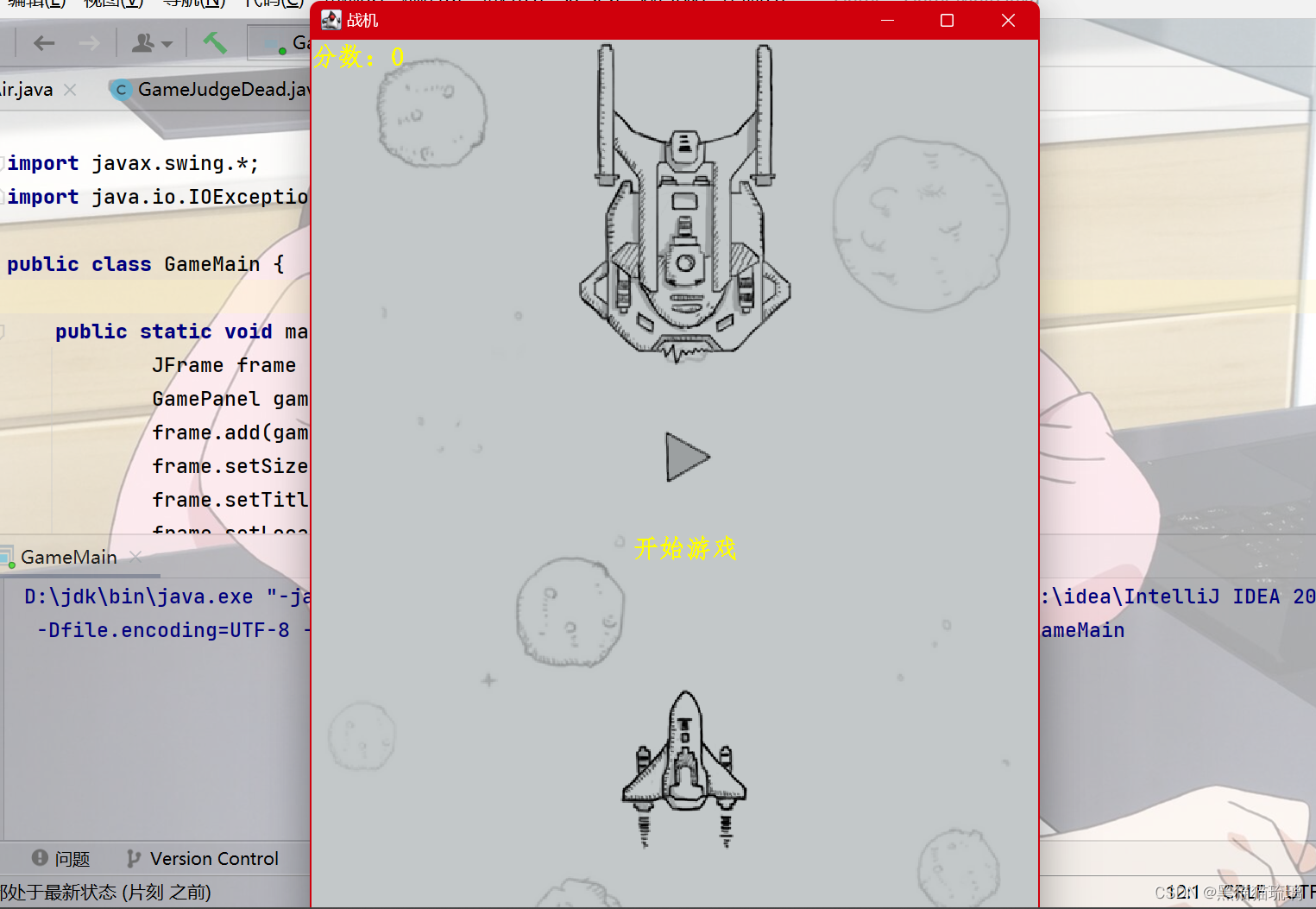Click the Forward navigation arrow in the toolbar
Viewport: 1316px width, 909px height.
click(89, 42)
